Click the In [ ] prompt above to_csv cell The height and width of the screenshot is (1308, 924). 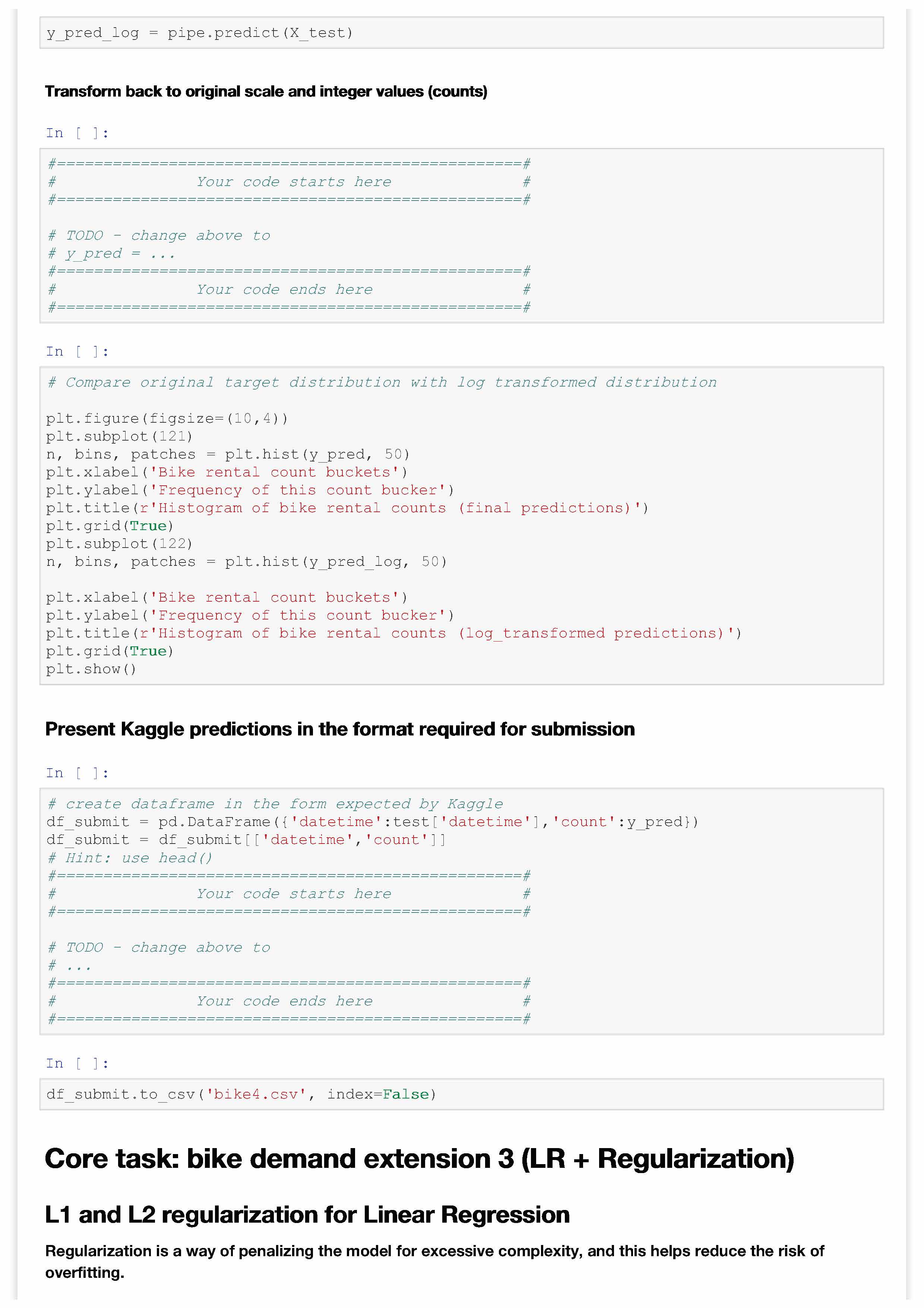click(x=77, y=1063)
